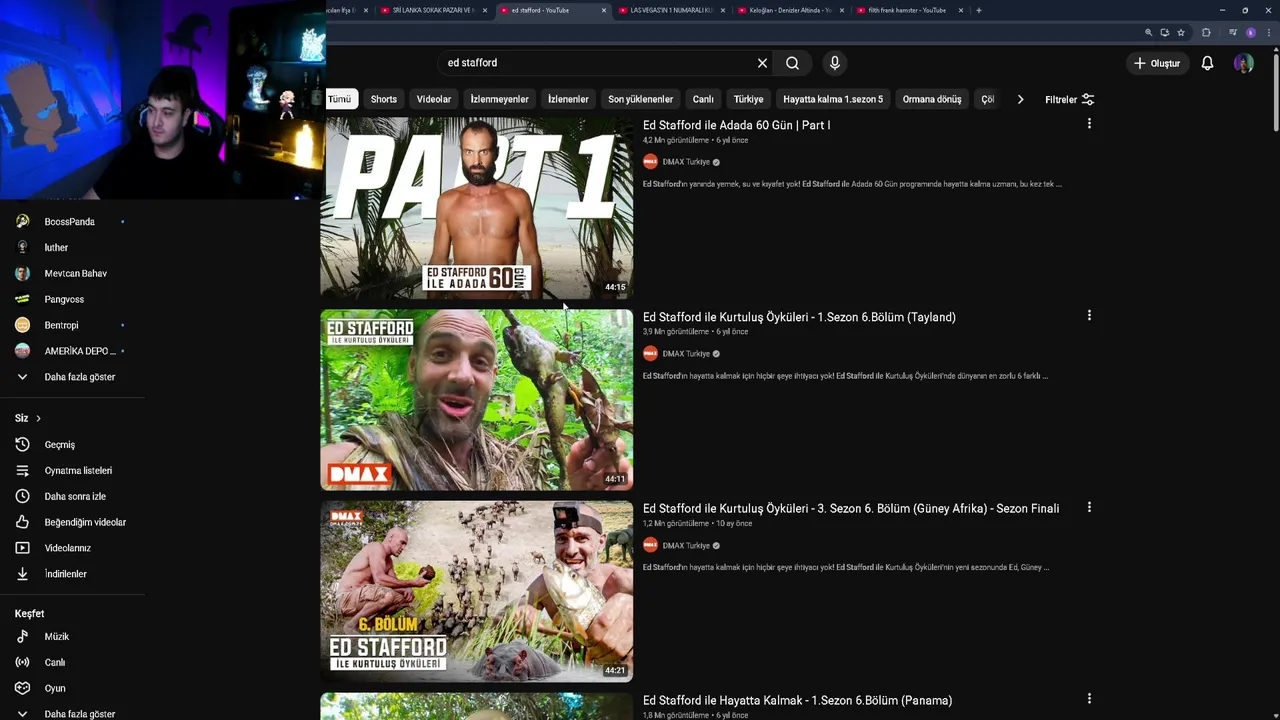
Task: Select the Türkiye filter chip
Action: click(x=748, y=99)
